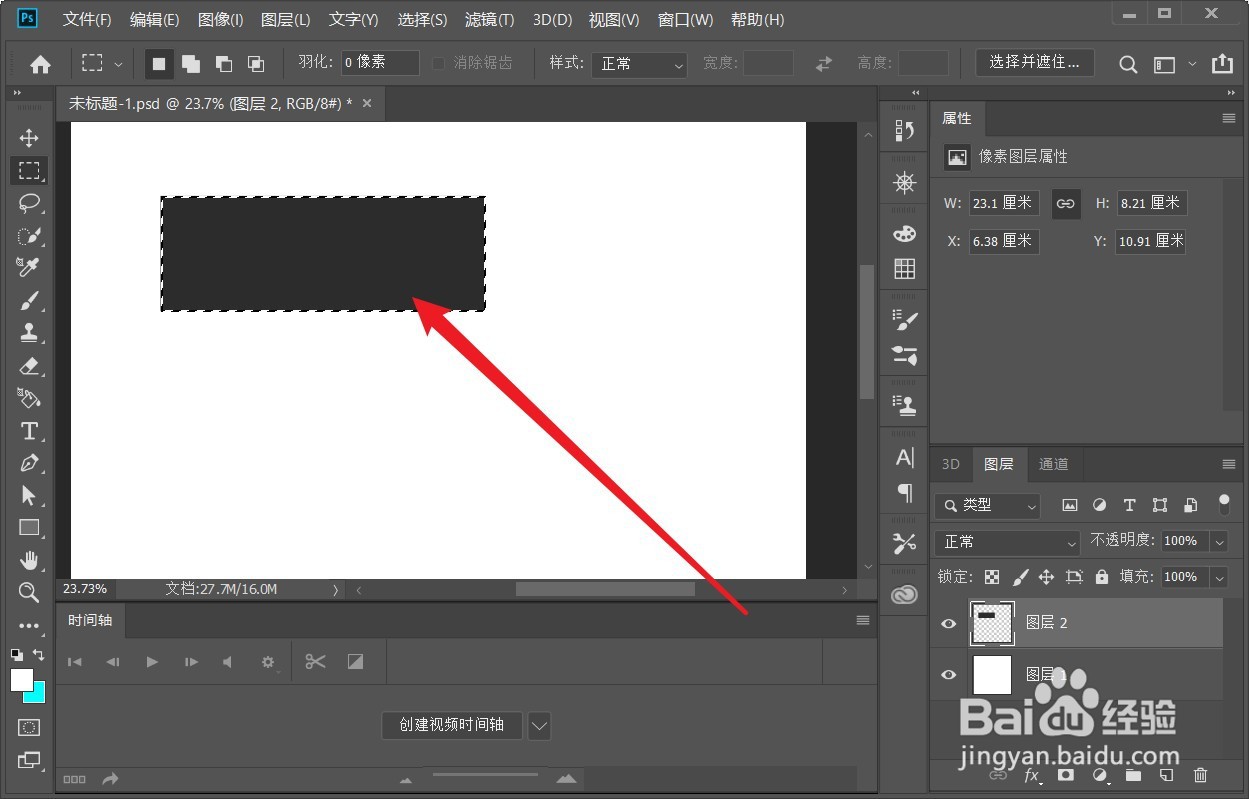Screen dimensions: 1249x799
Task: Select the Quick Selection tool
Action: pos(29,236)
